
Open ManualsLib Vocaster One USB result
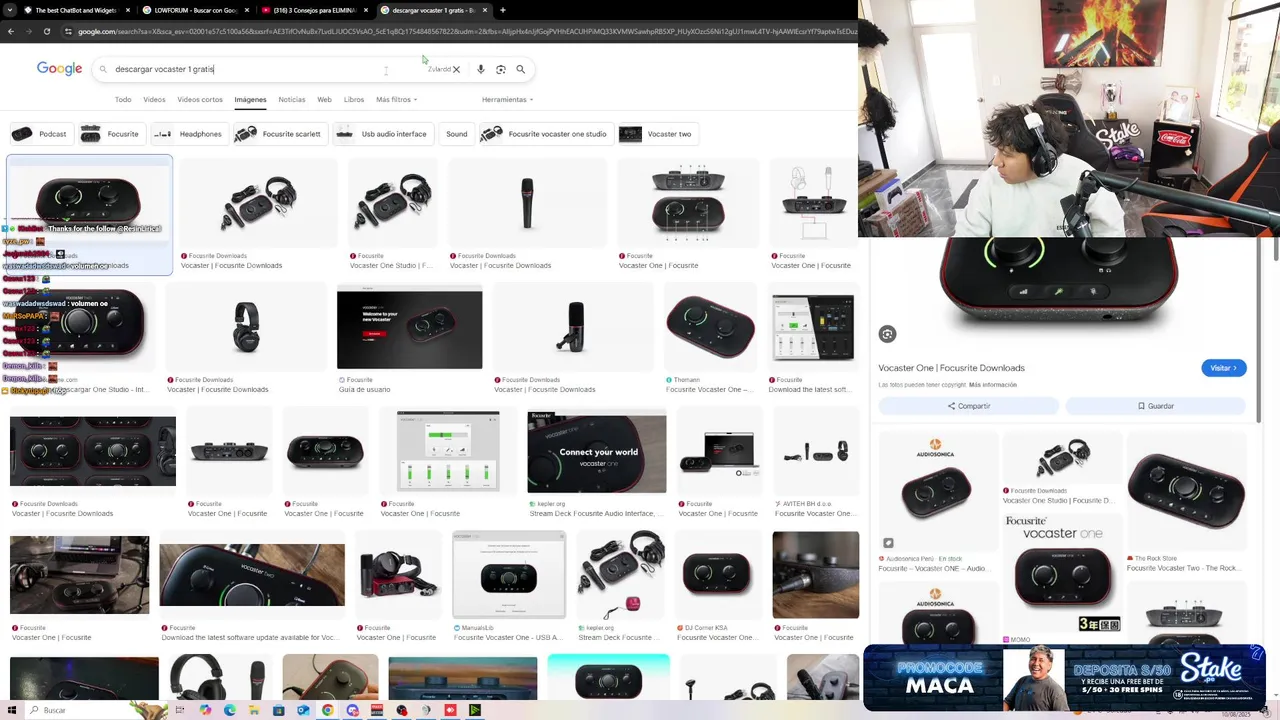pyautogui.click(x=509, y=575)
